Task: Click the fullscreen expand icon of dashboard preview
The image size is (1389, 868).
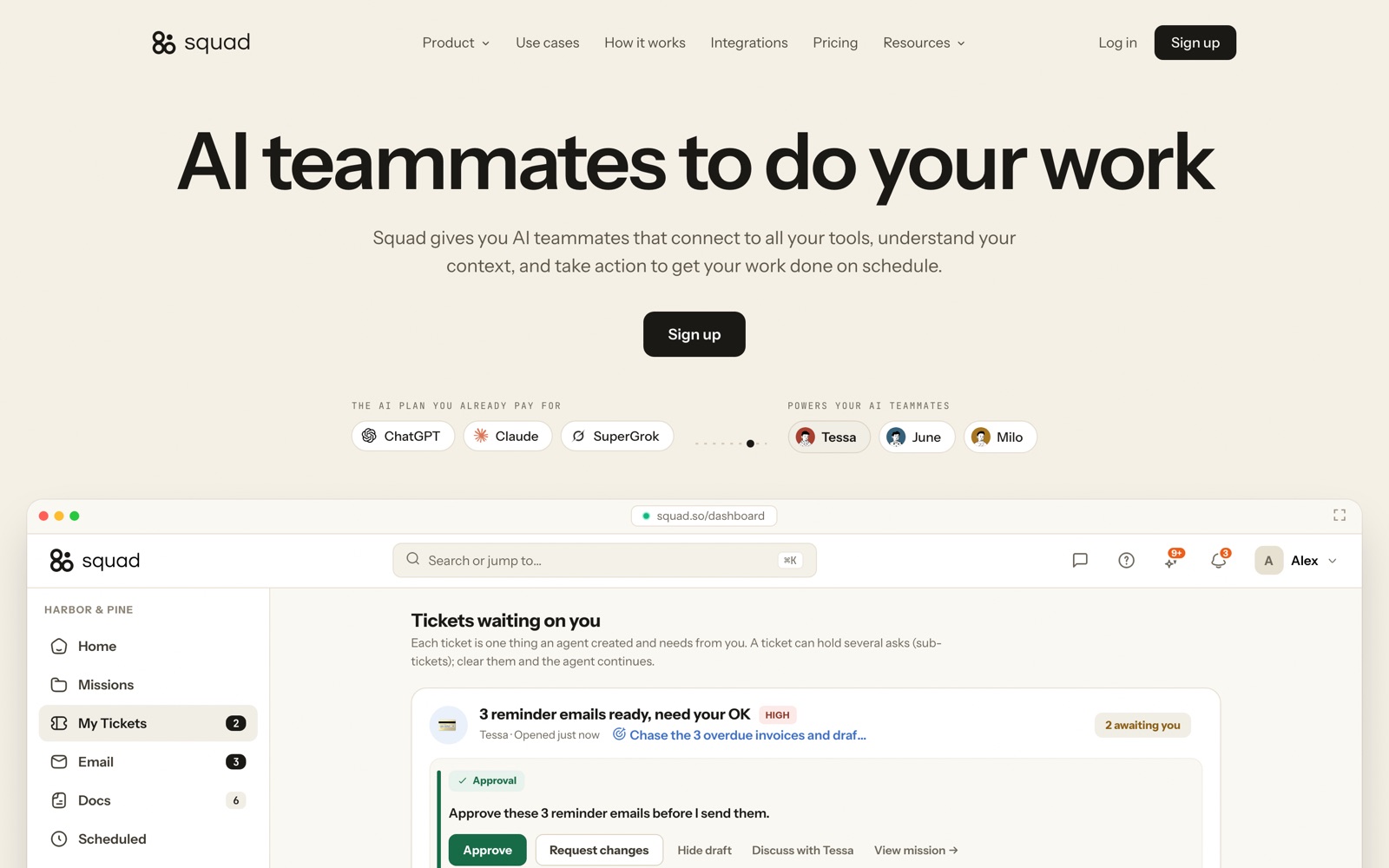Action: [1340, 516]
